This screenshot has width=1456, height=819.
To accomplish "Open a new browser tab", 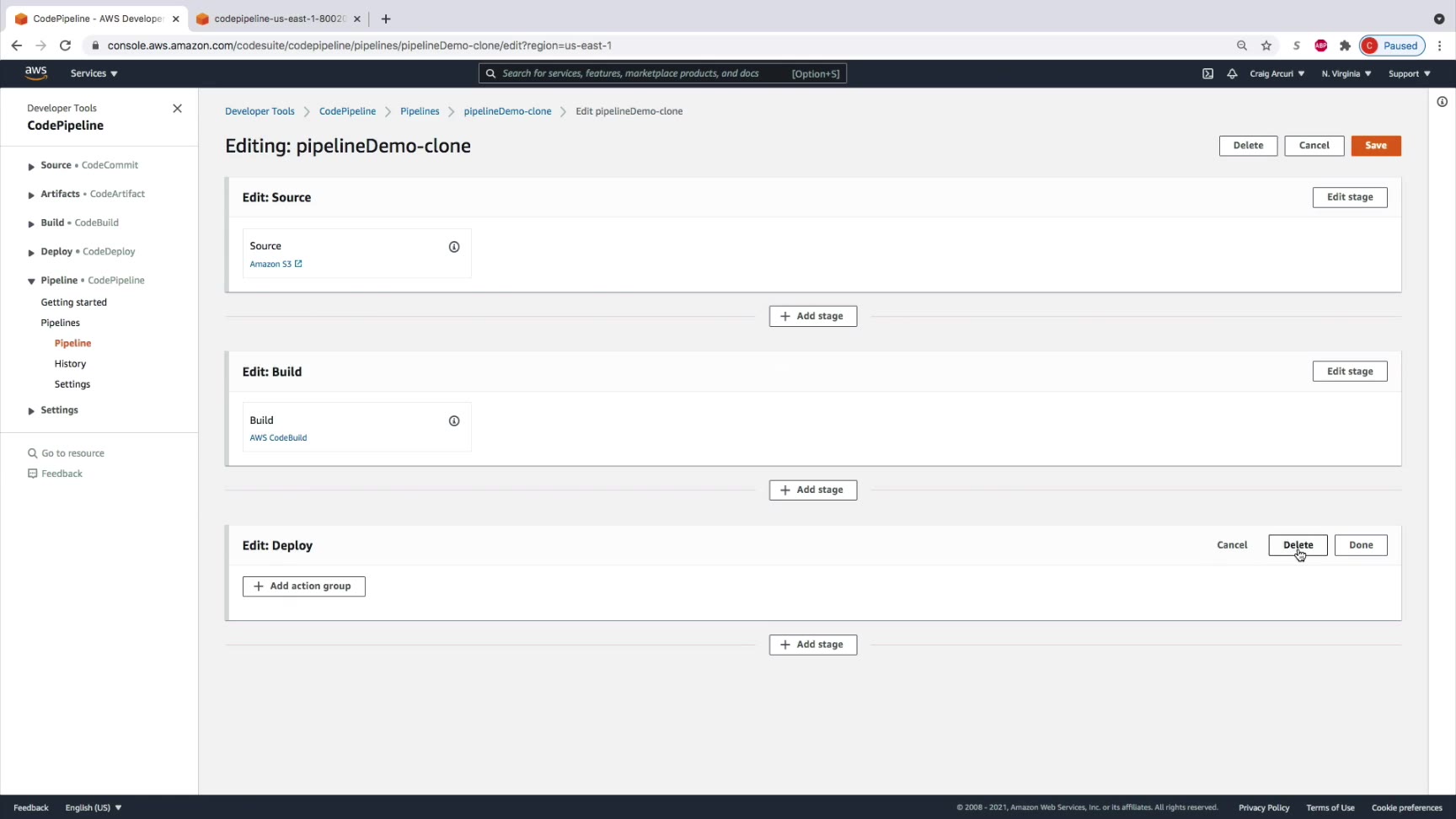I will pos(386,19).
